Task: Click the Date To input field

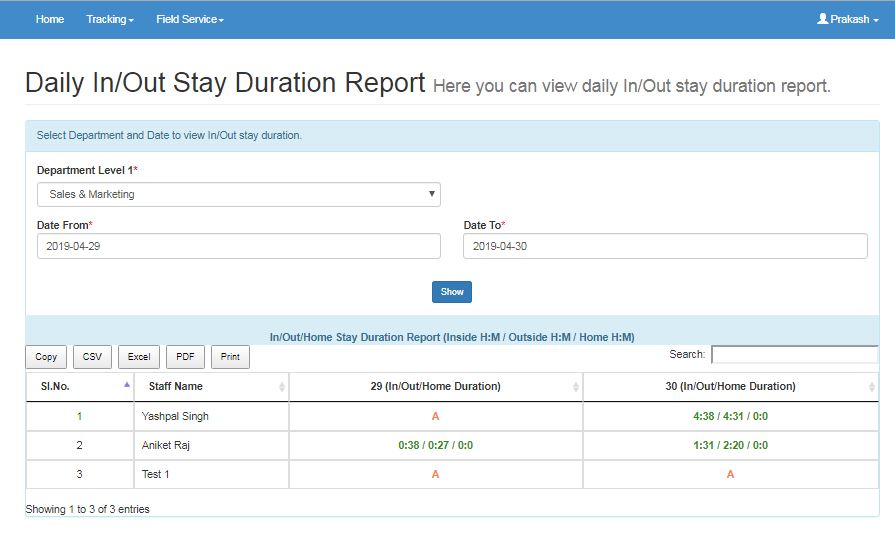Action: pyautogui.click(x=665, y=246)
